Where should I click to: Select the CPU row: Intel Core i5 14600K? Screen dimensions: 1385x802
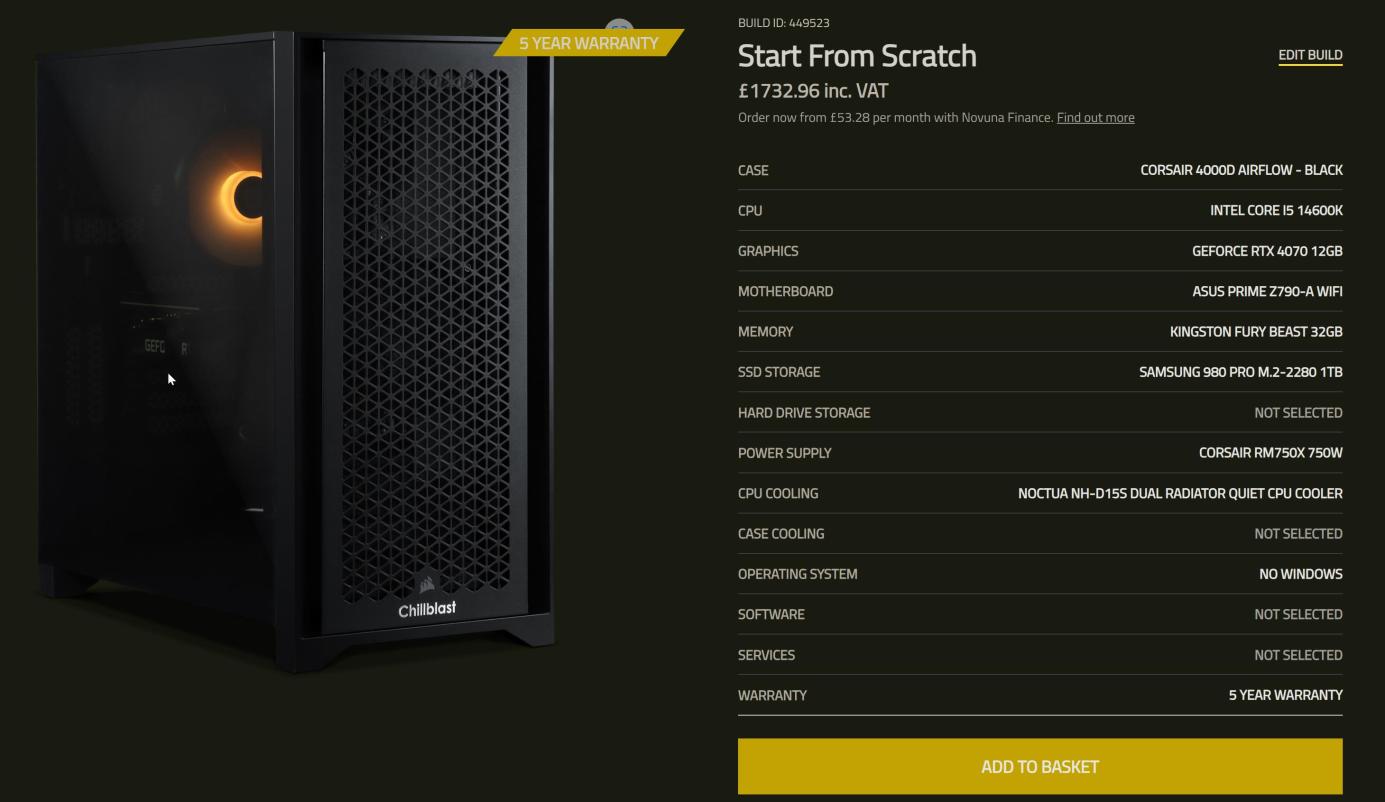(x=1040, y=211)
